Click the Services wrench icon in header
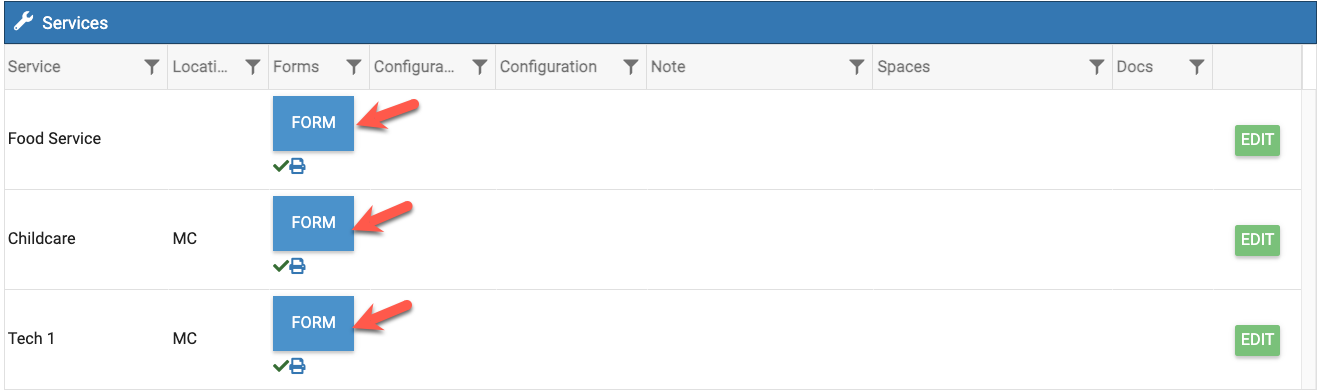The image size is (1320, 392). click(23, 22)
